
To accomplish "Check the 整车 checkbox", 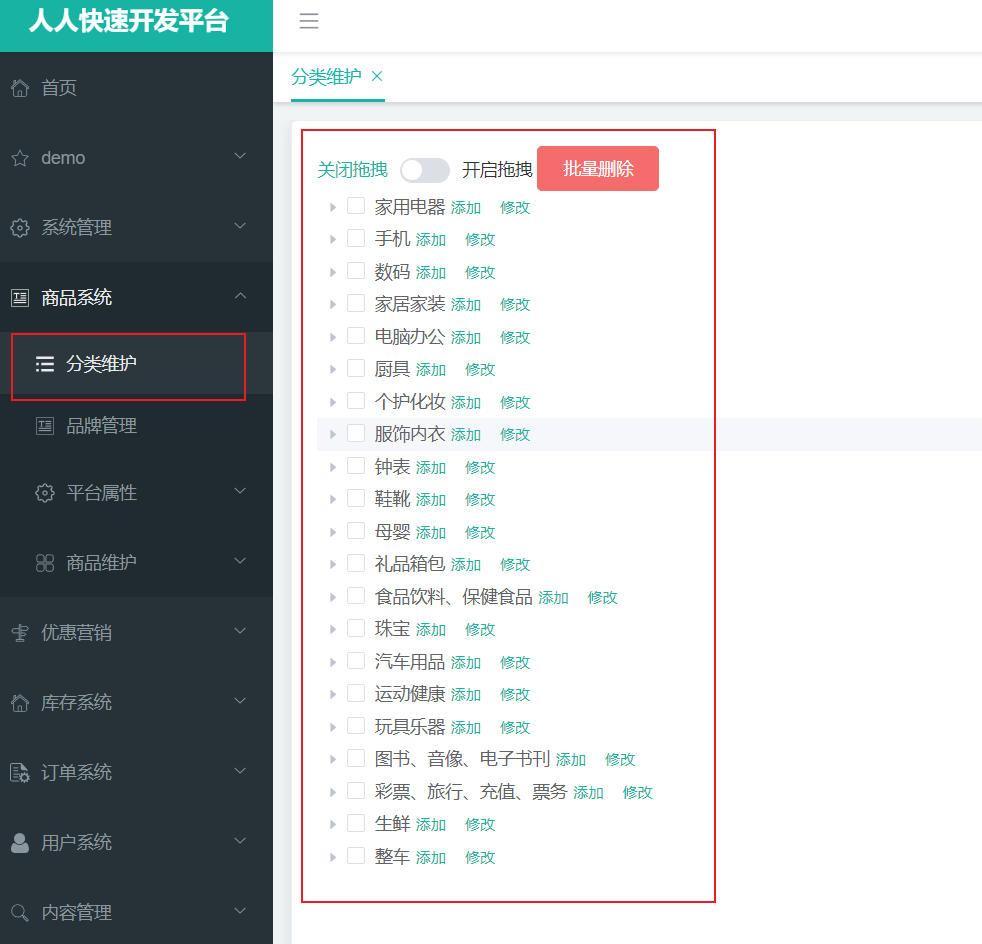I will pyautogui.click(x=356, y=856).
